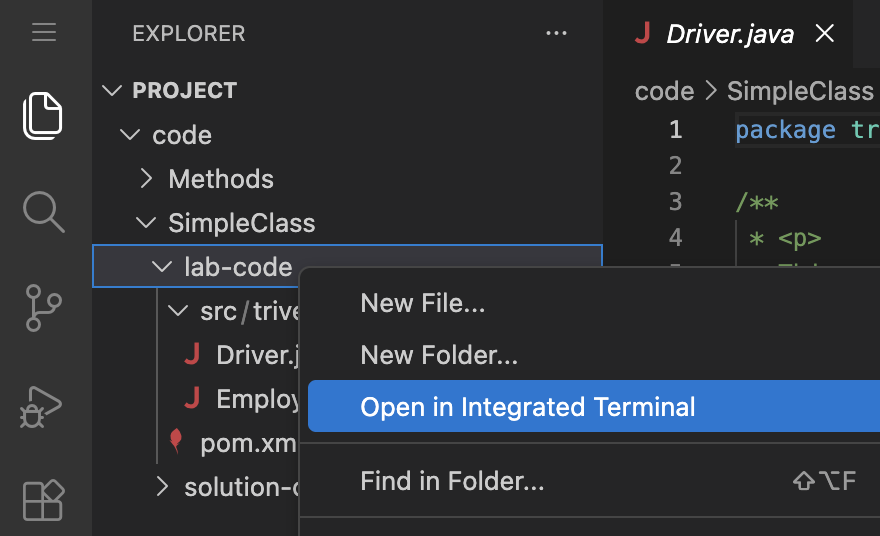Open the hamburger application menu
This screenshot has height=536, width=880.
[x=44, y=32]
